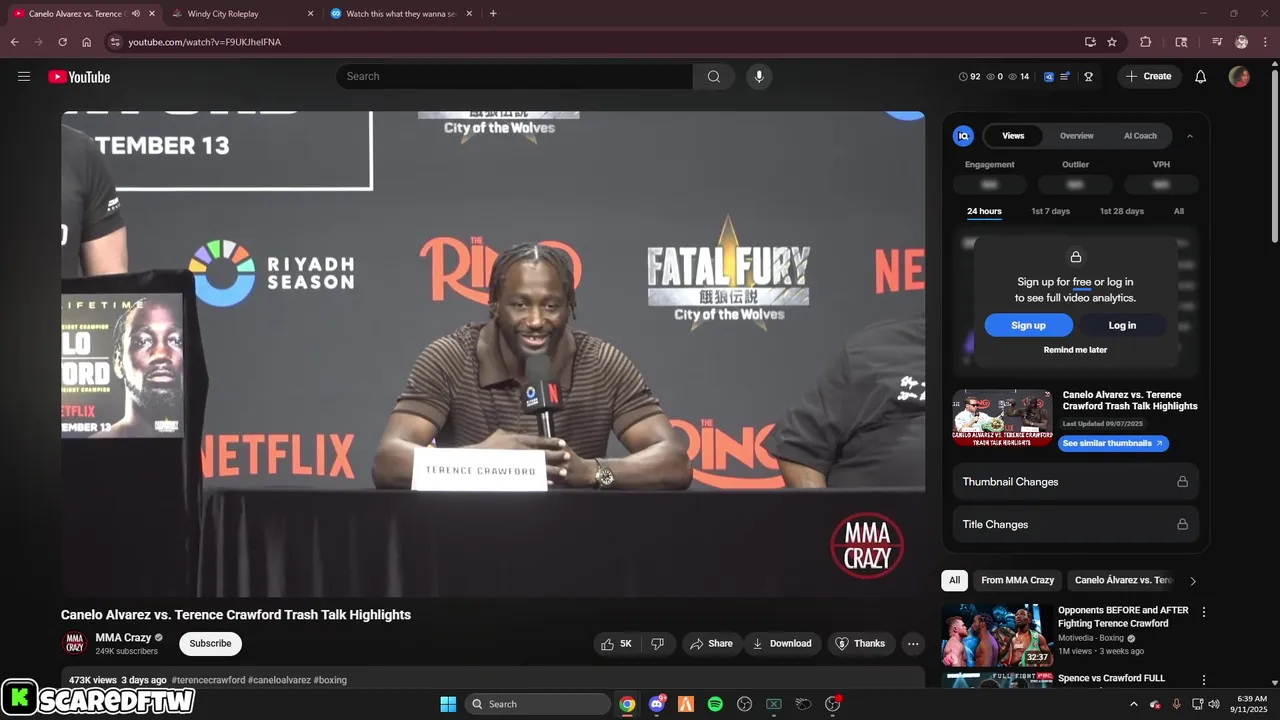Click the Download button
Viewport: 1280px width, 720px height.
point(783,644)
